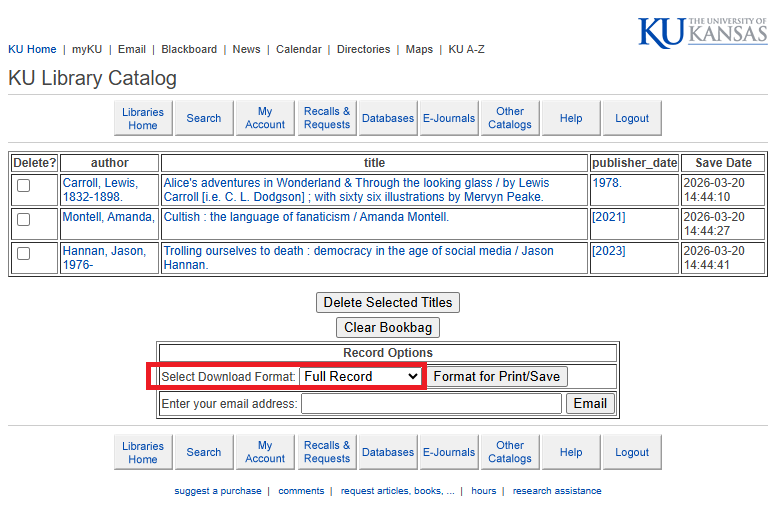
Task: Click the University of Kansas logo
Action: click(x=703, y=32)
